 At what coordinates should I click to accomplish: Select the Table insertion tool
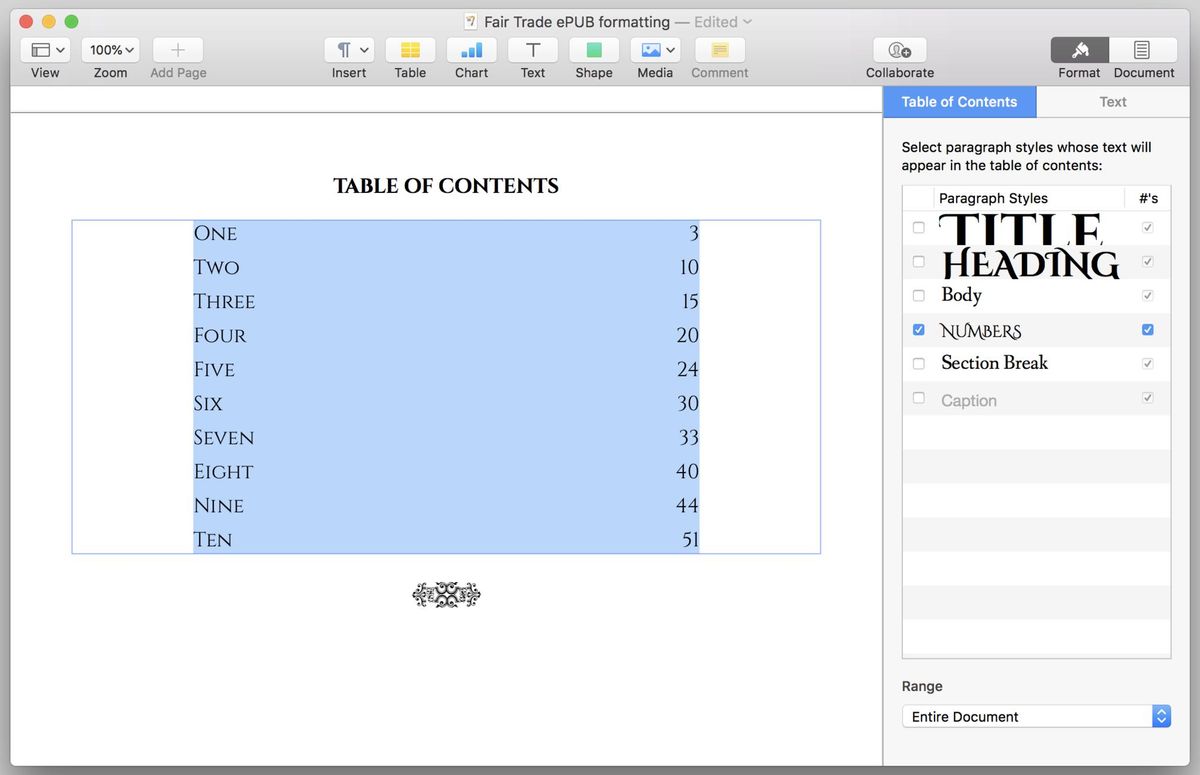tap(410, 50)
